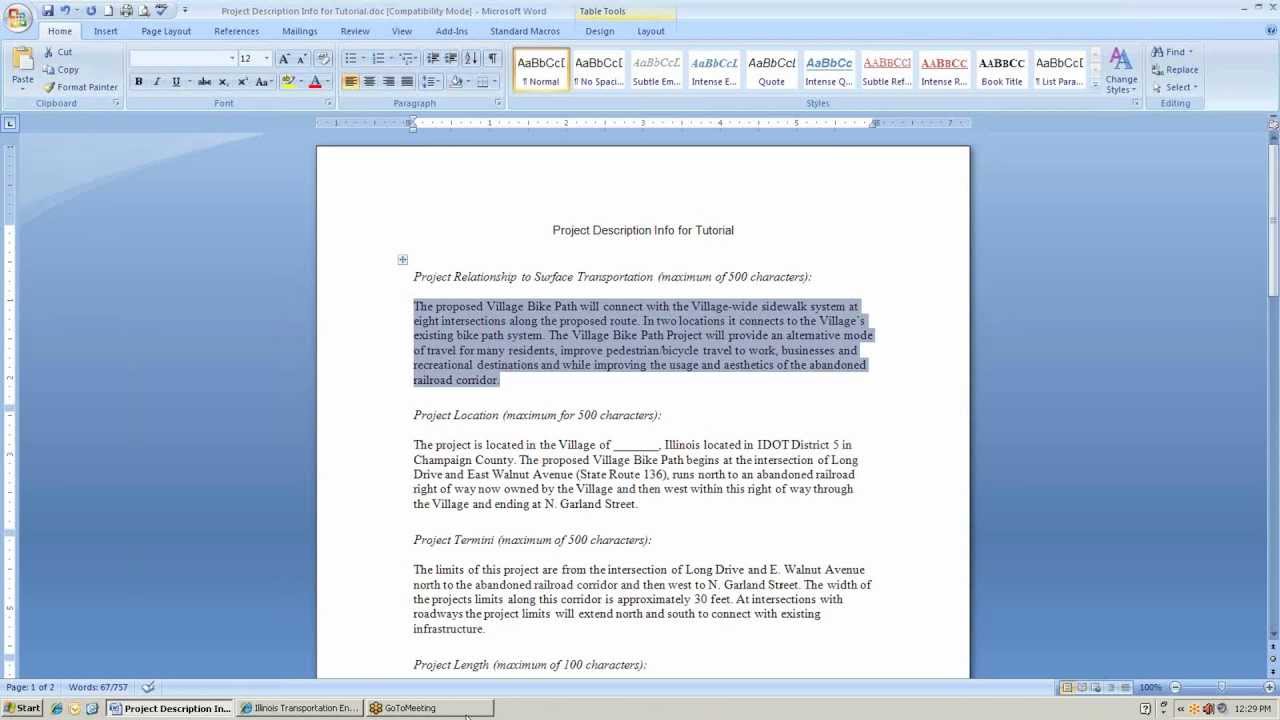The height and width of the screenshot is (720, 1280).
Task: Increase paragraph indent
Action: coord(451,59)
